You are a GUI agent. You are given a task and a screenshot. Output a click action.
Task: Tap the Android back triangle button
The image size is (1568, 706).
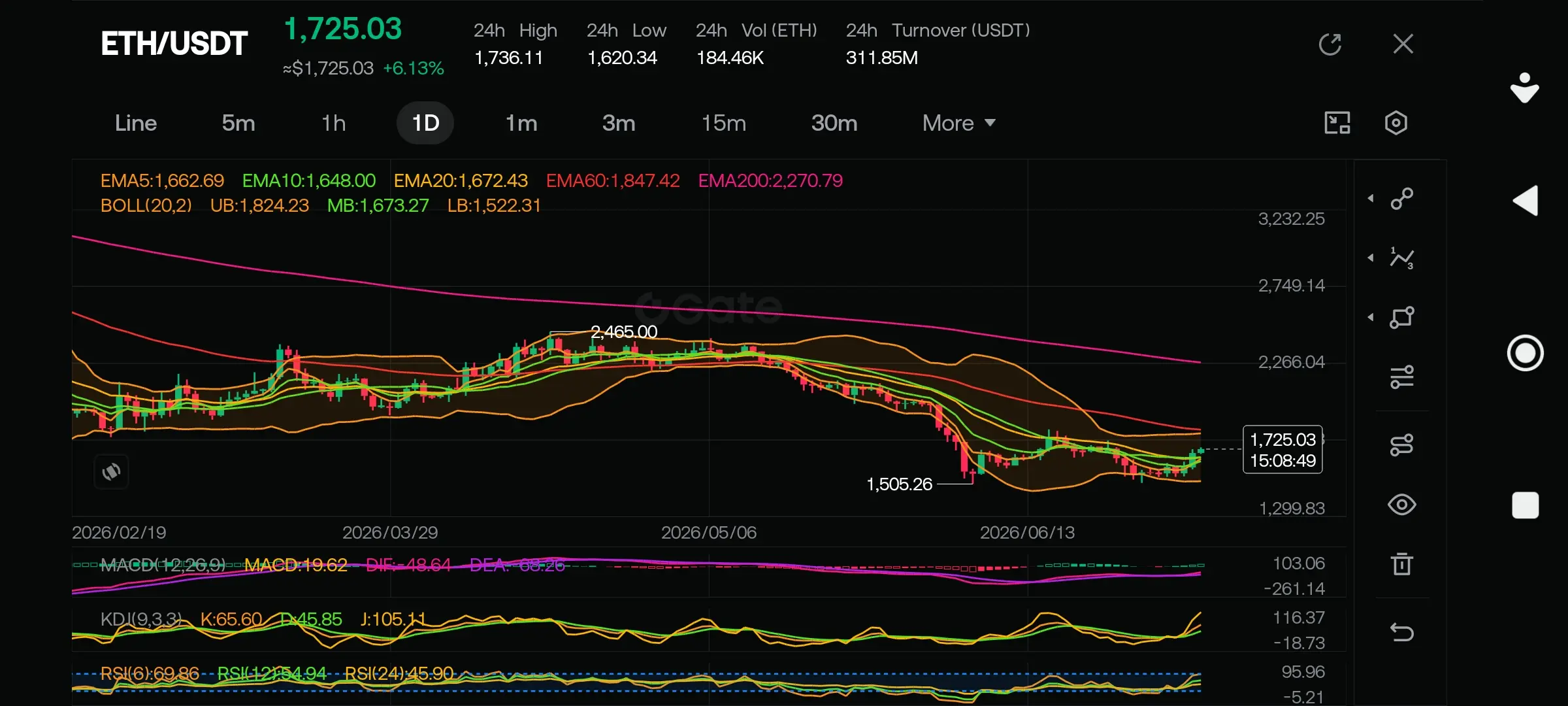(1526, 201)
